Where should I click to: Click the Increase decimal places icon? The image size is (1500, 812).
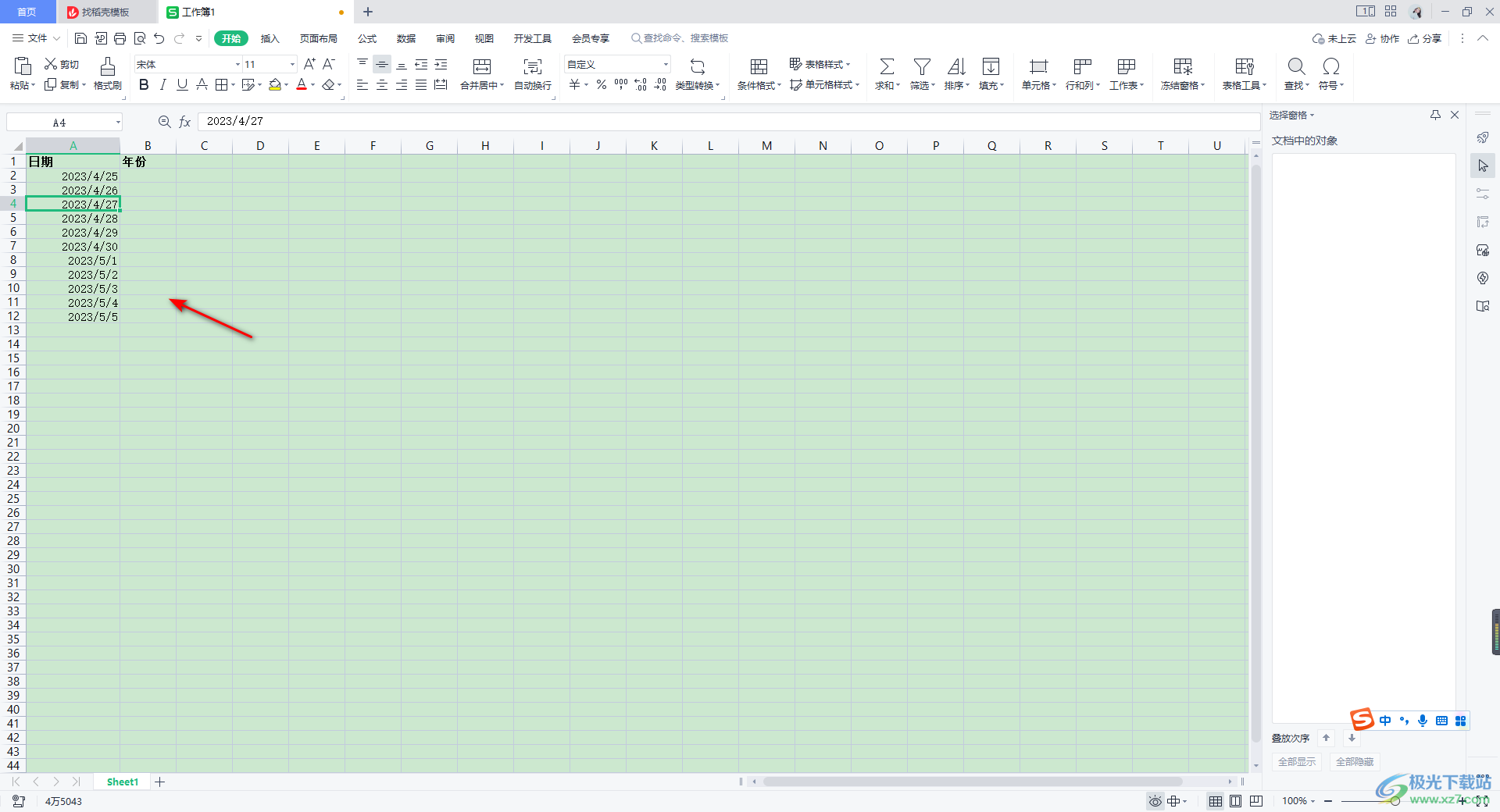pyautogui.click(x=641, y=84)
